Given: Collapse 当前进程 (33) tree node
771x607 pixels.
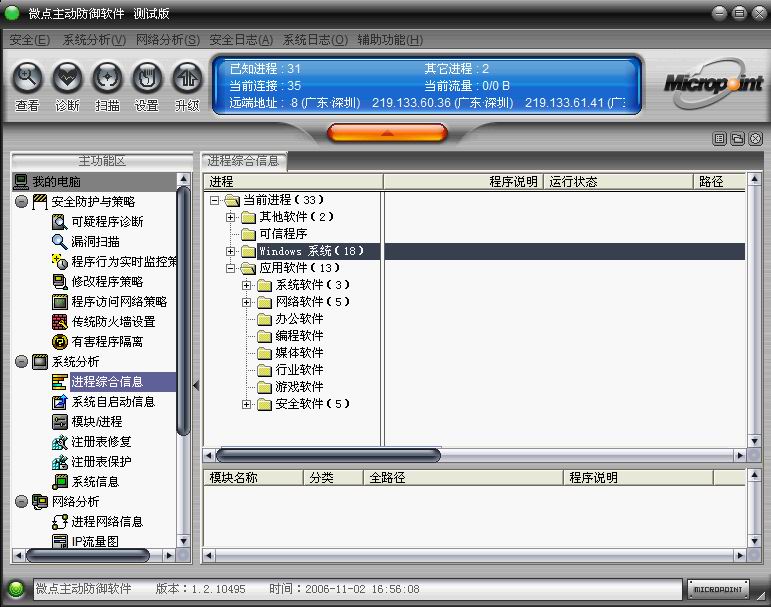Looking at the screenshot, I should click(214, 200).
